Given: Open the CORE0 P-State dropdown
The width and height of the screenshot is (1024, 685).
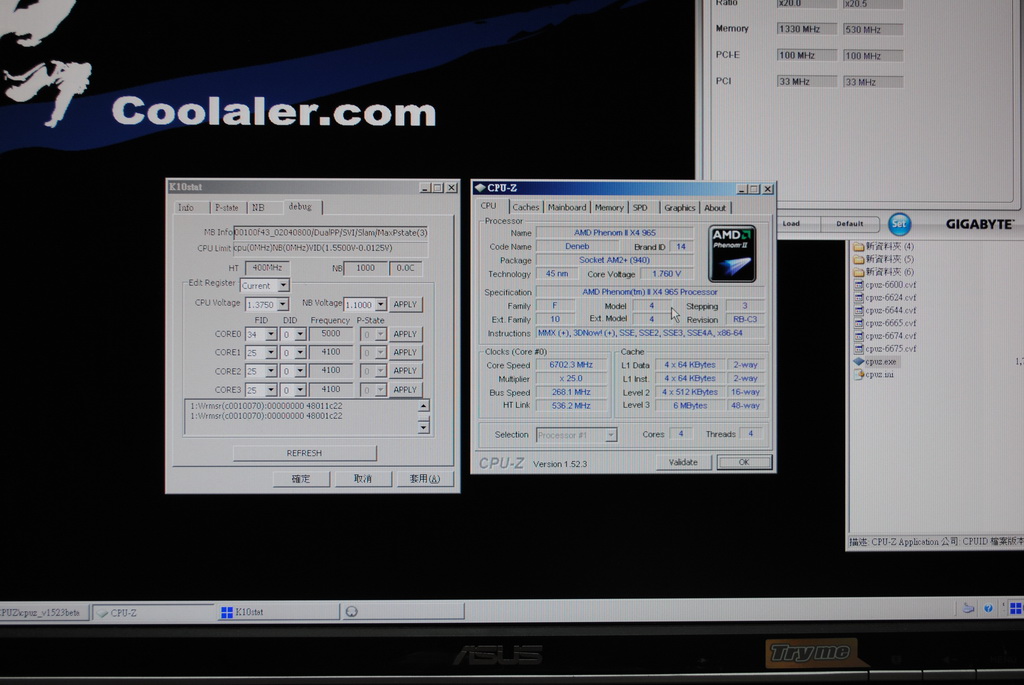Looking at the screenshot, I should (x=381, y=334).
